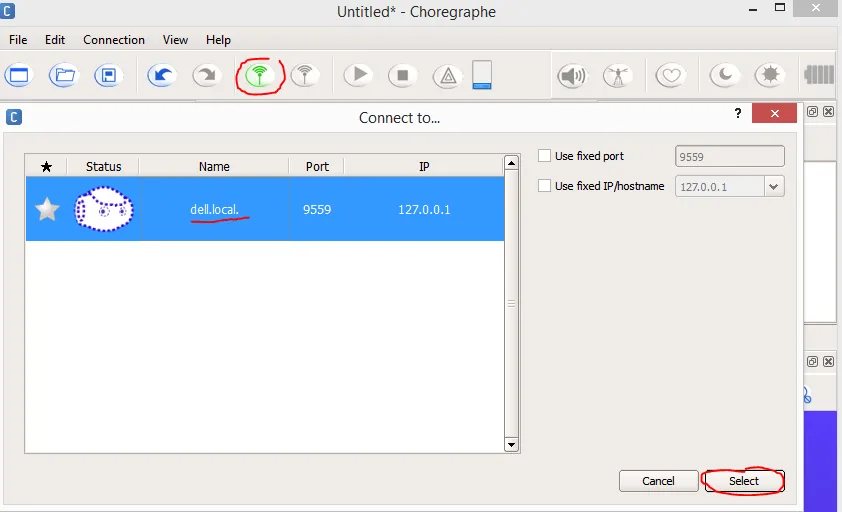
Task: Click the grey Disconnect antenna icon
Action: [x=304, y=75]
